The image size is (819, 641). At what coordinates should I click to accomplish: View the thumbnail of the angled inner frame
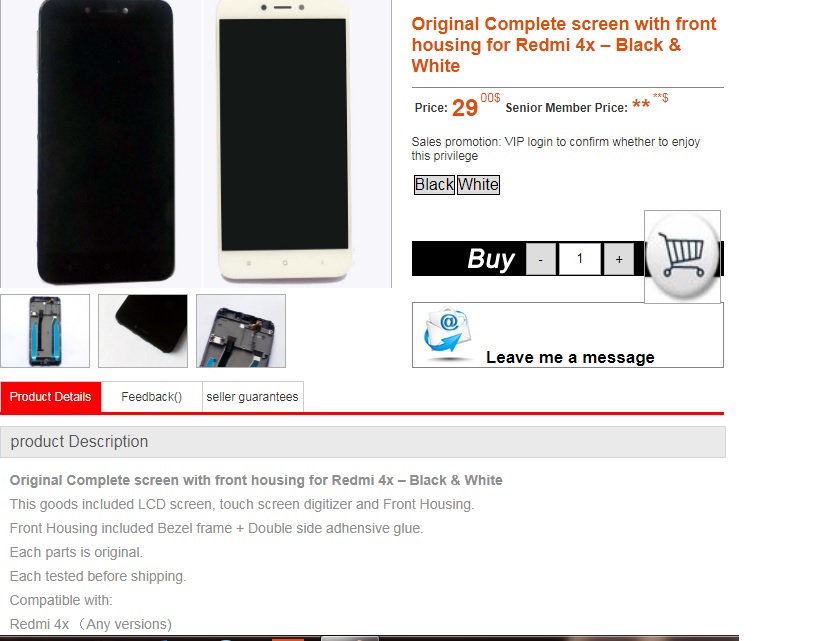point(241,331)
